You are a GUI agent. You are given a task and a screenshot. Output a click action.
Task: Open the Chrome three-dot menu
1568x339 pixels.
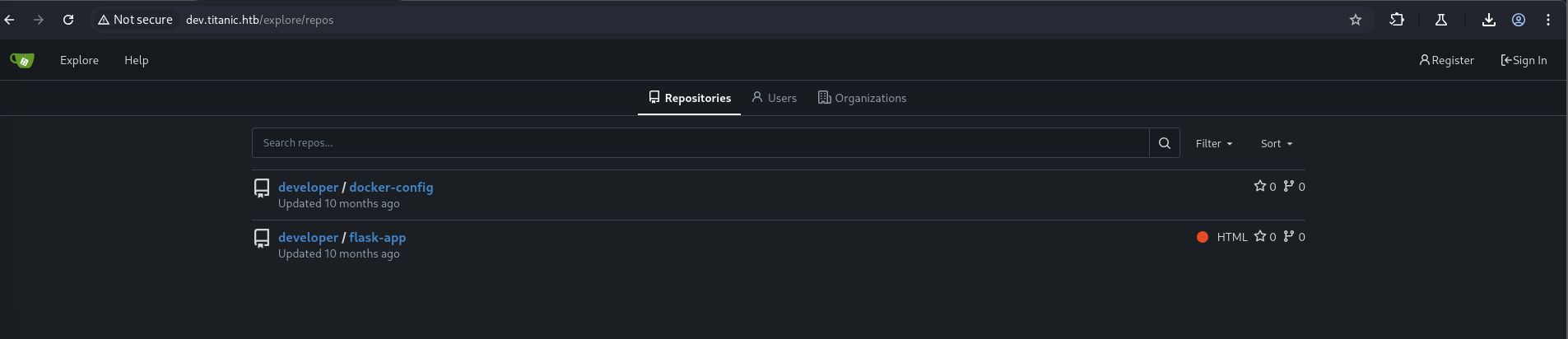coord(1548,20)
